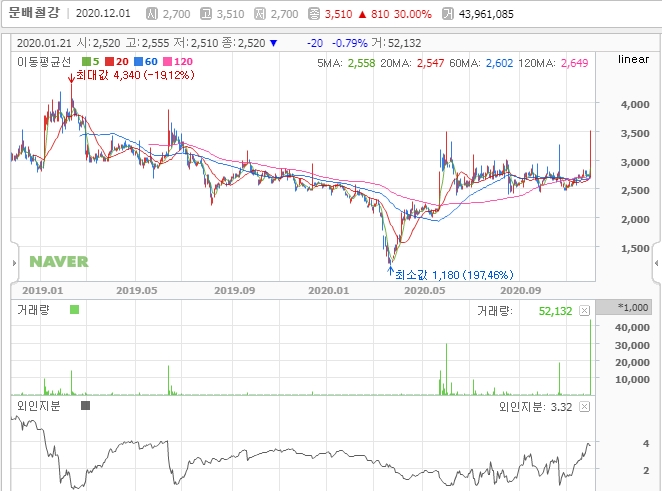Expand the left side panel arrow

point(14,263)
